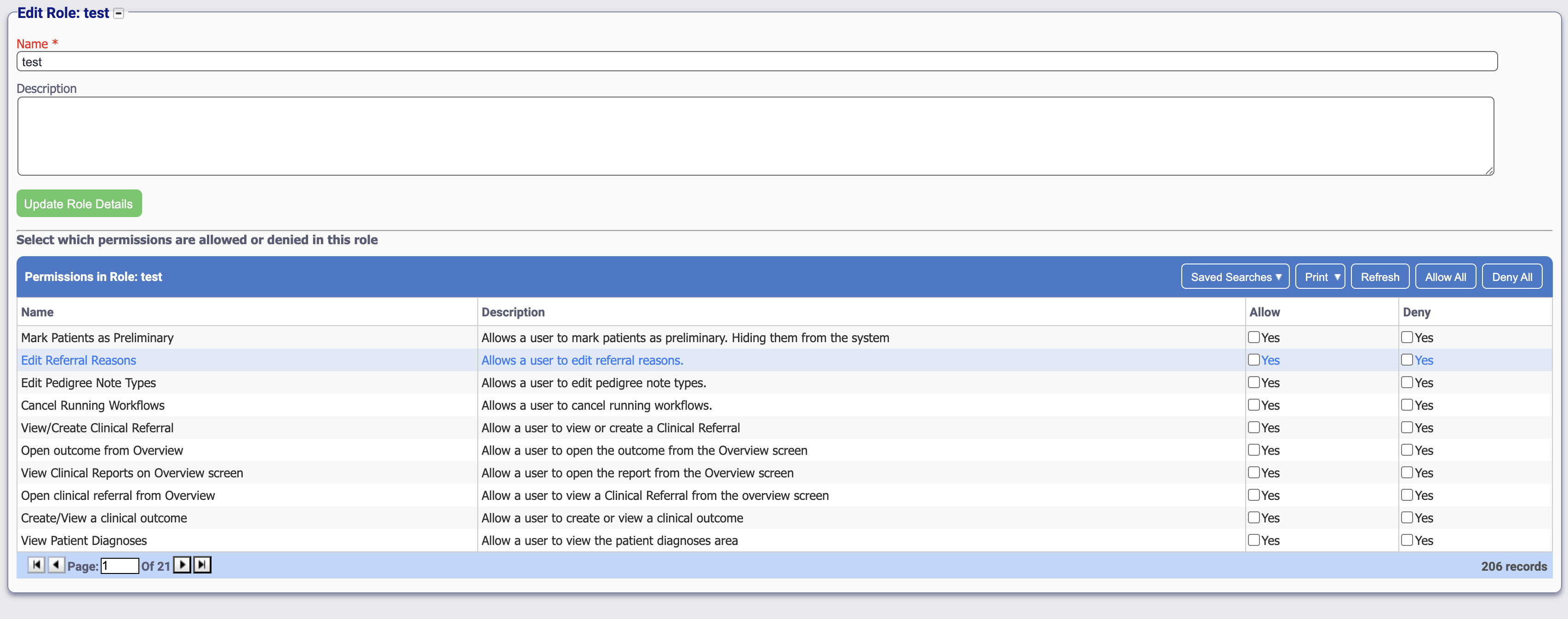Image resolution: width=1568 pixels, height=619 pixels.
Task: Allow View Patient Diagnoses permission
Action: [1254, 540]
